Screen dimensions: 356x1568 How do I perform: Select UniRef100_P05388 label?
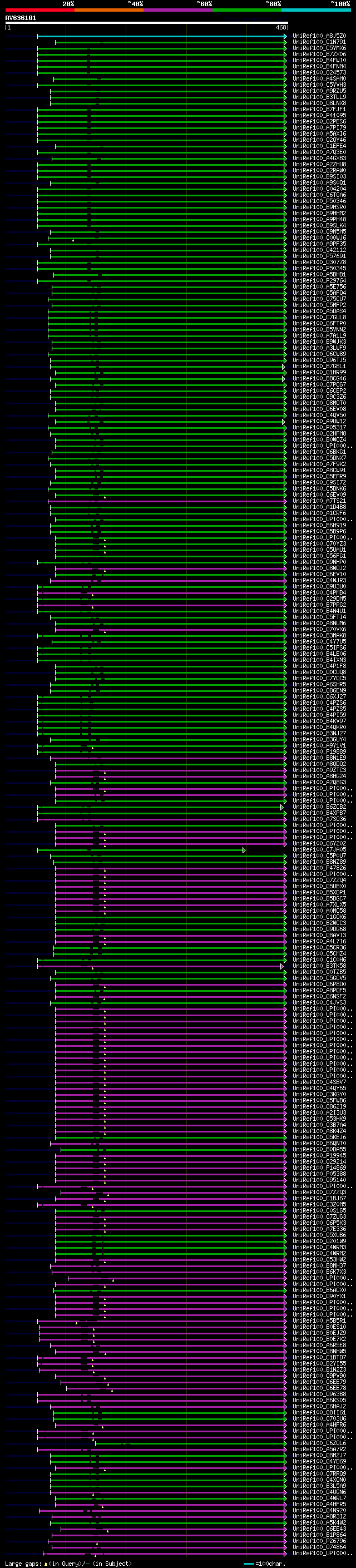coord(319,1174)
